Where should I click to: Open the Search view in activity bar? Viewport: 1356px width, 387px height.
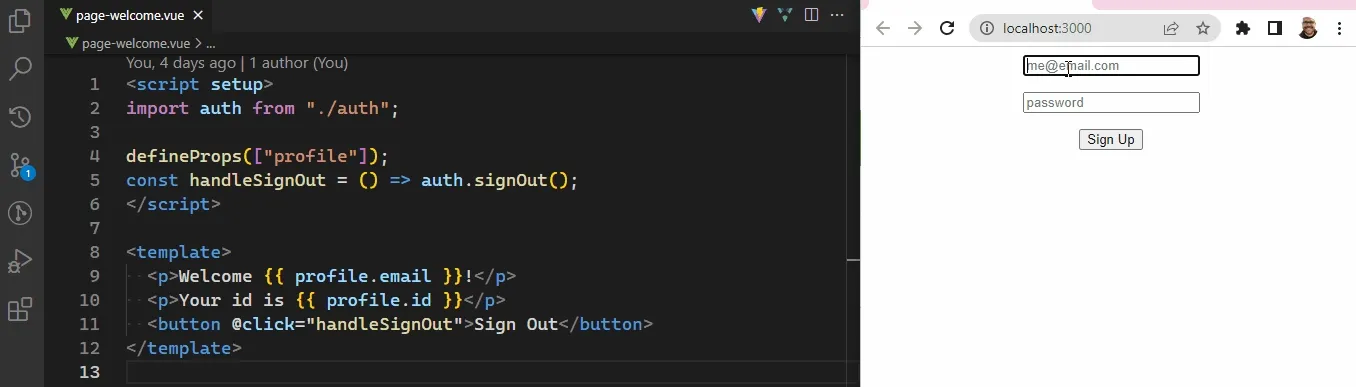click(20, 69)
